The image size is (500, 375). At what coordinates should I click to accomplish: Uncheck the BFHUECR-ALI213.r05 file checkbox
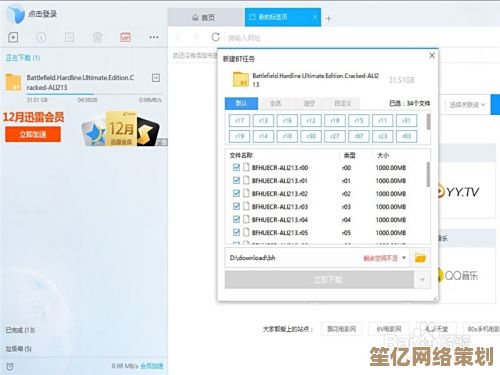tap(236, 232)
